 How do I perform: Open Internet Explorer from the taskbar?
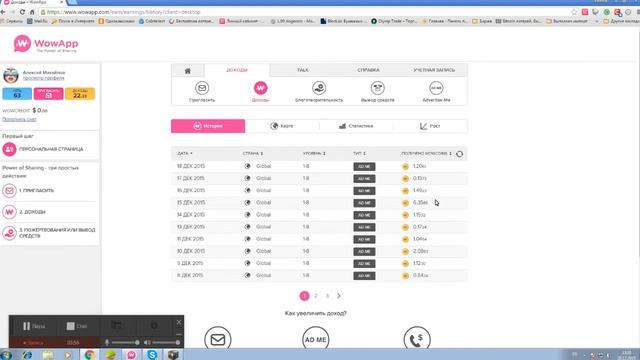pyautogui.click(x=27, y=355)
